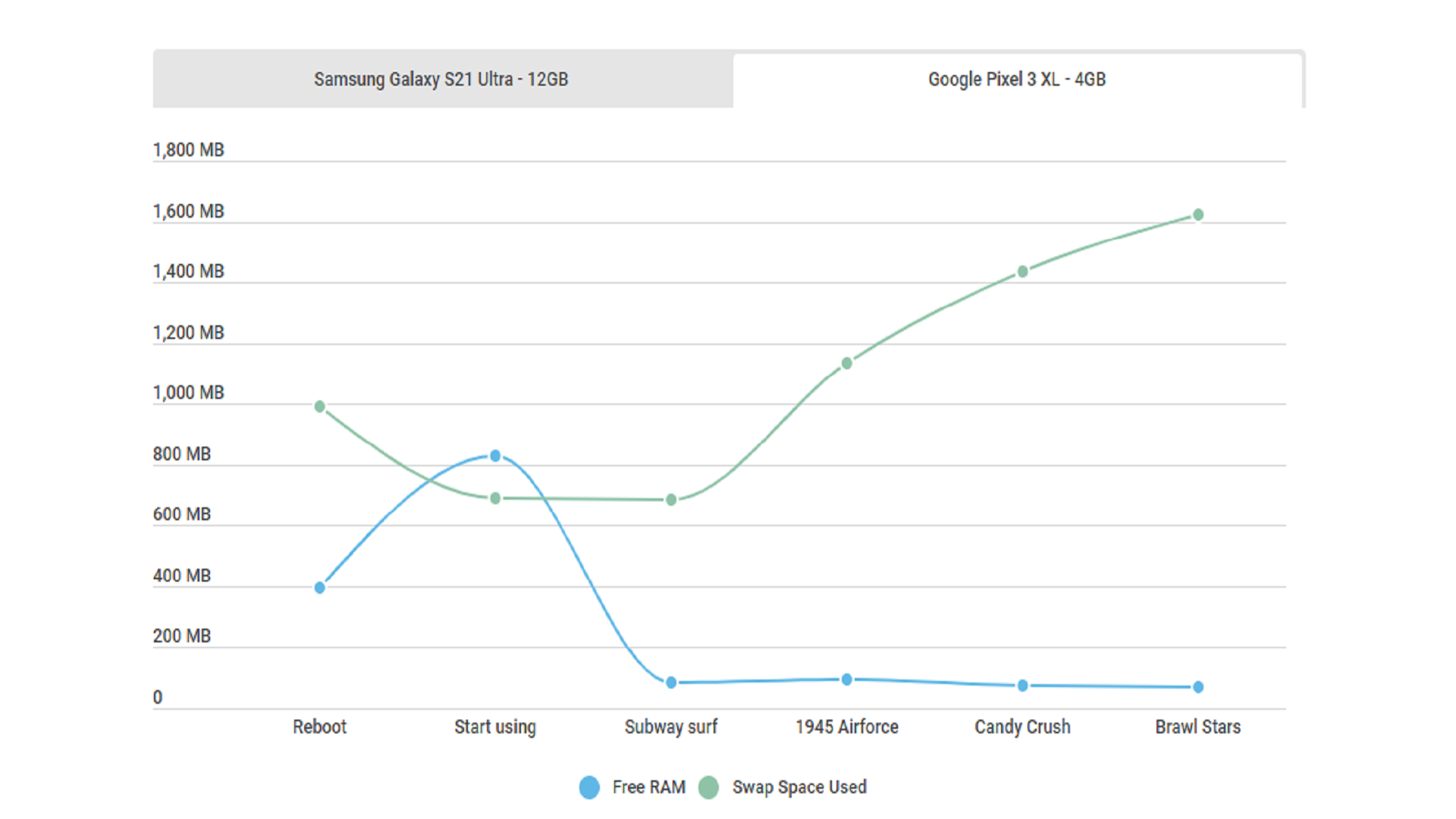This screenshot has height=819, width=1456.
Task: Click the blue Free RAM legend circle
Action: 589,787
